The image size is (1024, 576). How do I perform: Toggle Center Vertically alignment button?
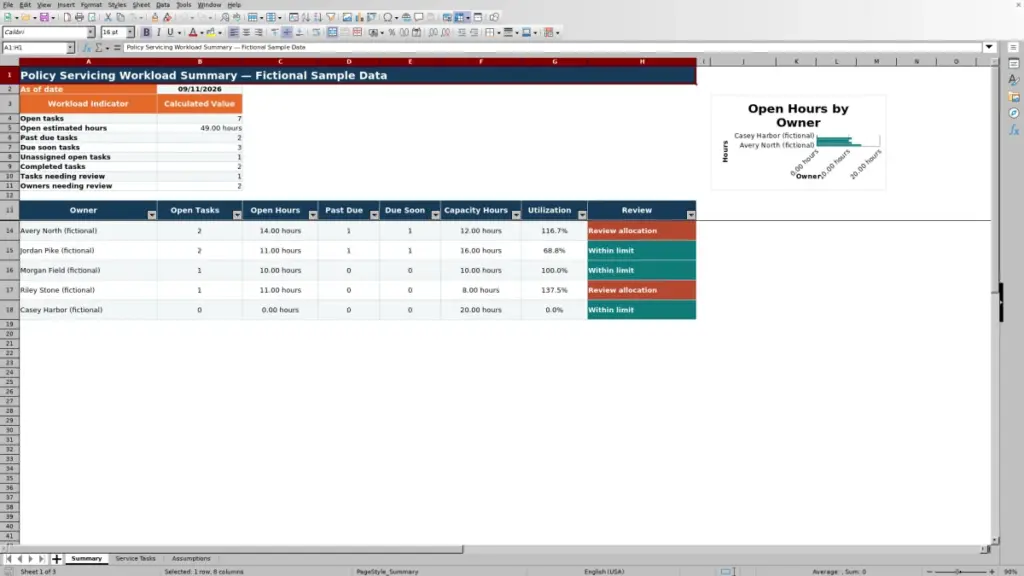(287, 33)
